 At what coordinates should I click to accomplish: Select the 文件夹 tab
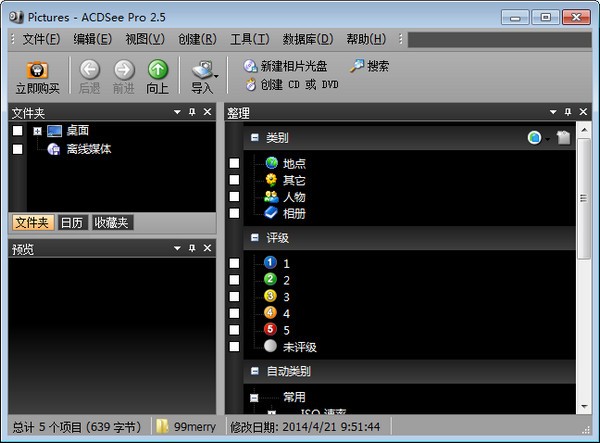33,223
